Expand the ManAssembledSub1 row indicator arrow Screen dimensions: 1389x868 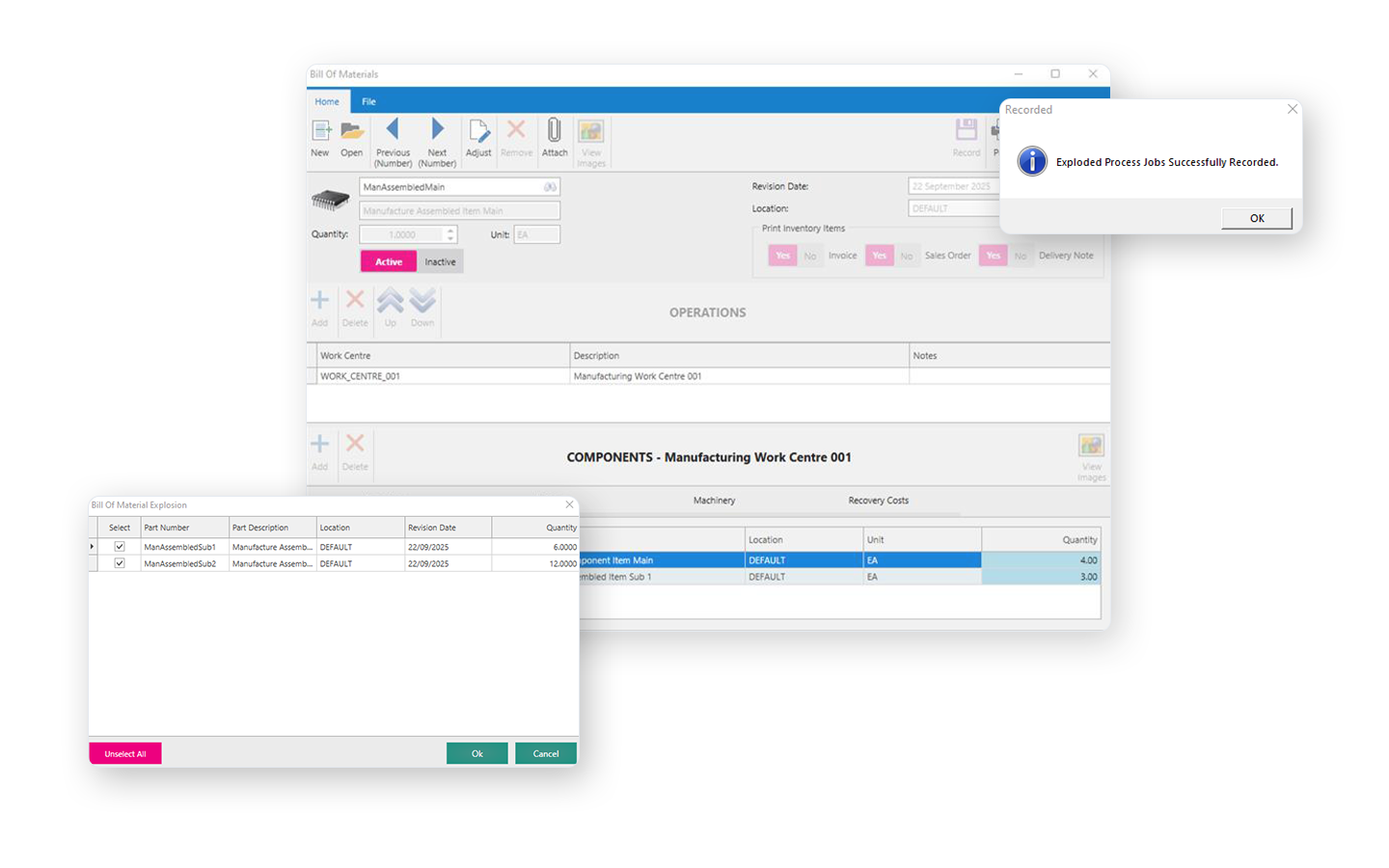93,547
